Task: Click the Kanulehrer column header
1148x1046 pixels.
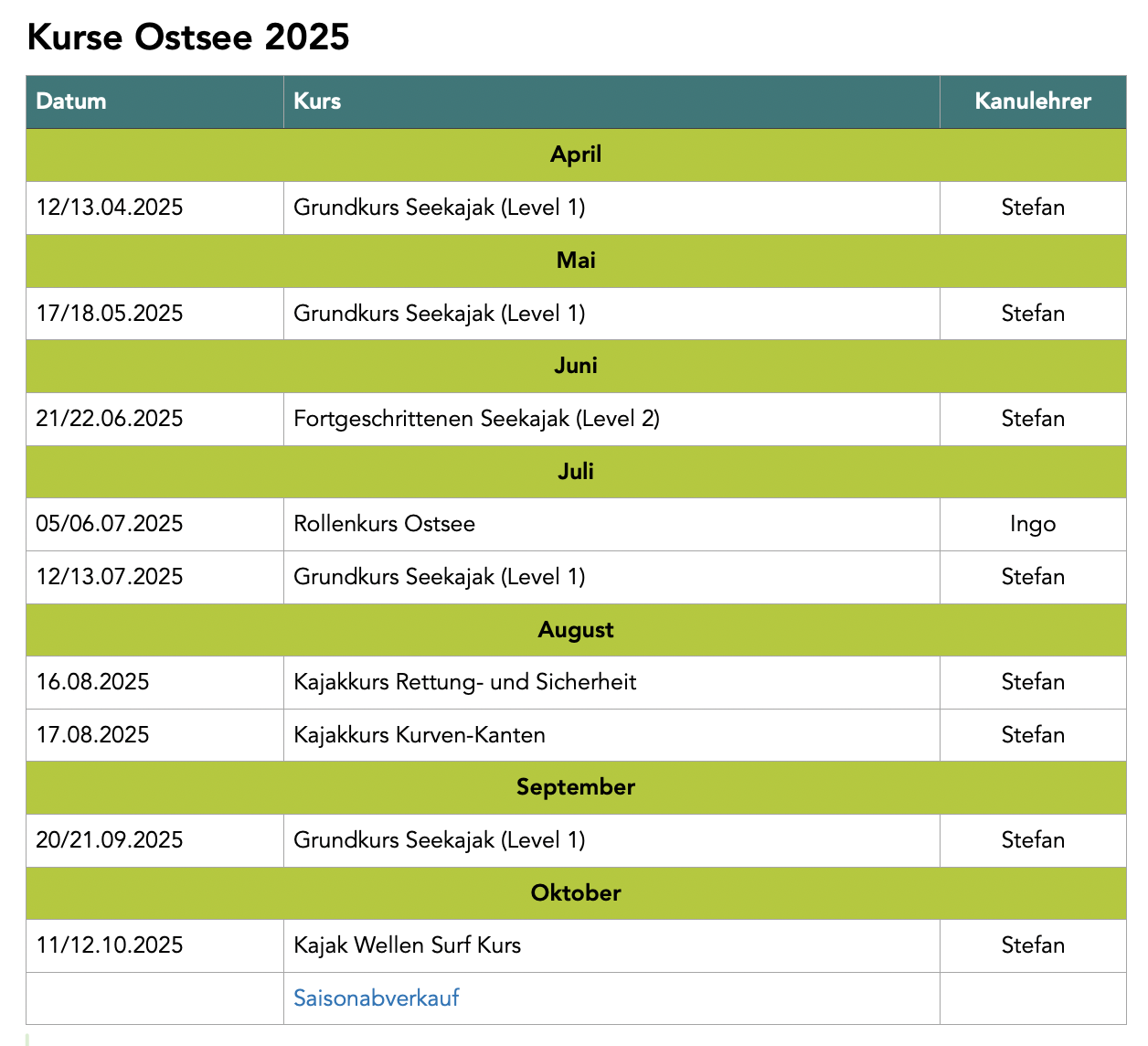Action: point(1032,101)
